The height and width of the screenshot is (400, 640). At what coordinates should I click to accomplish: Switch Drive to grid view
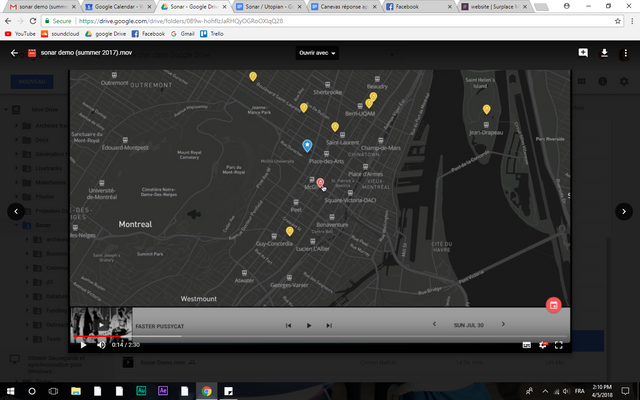click(x=581, y=81)
